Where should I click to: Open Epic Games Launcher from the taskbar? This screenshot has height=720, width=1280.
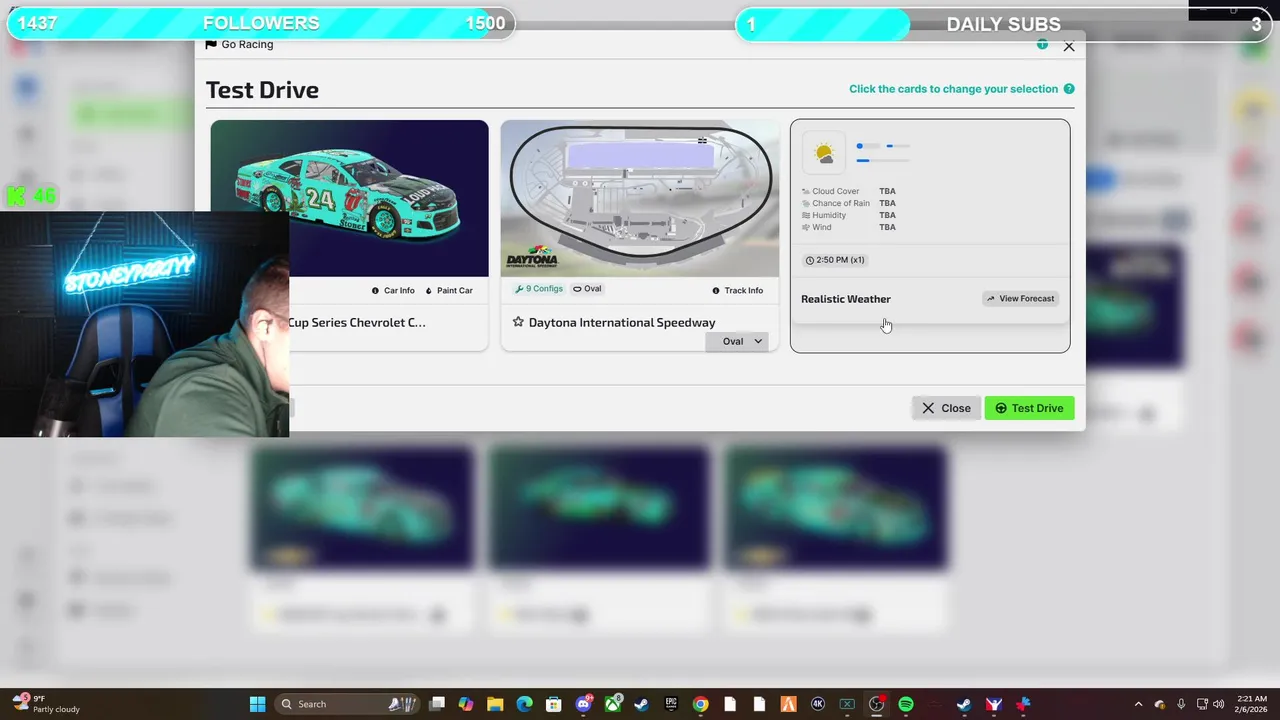coord(671,704)
